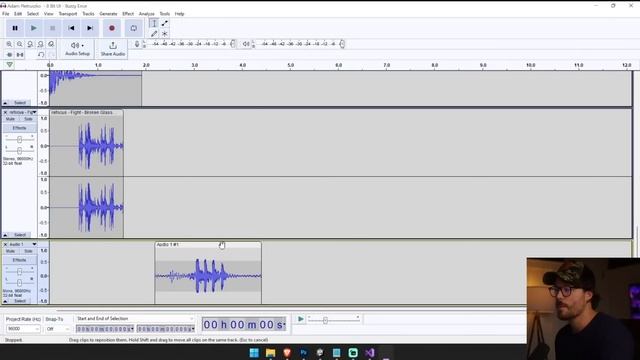The image size is (640, 360).
Task: Open the Help menu
Action: pyautogui.click(x=180, y=14)
